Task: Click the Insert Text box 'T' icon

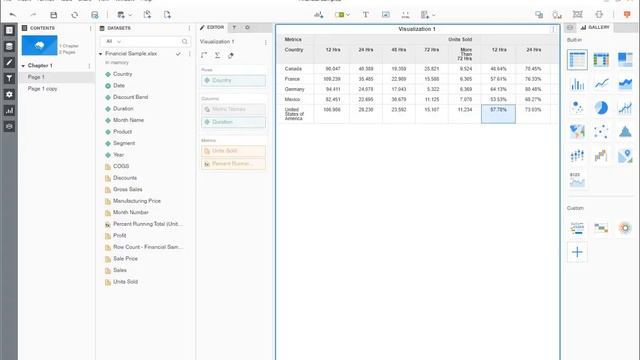Action: [x=366, y=15]
